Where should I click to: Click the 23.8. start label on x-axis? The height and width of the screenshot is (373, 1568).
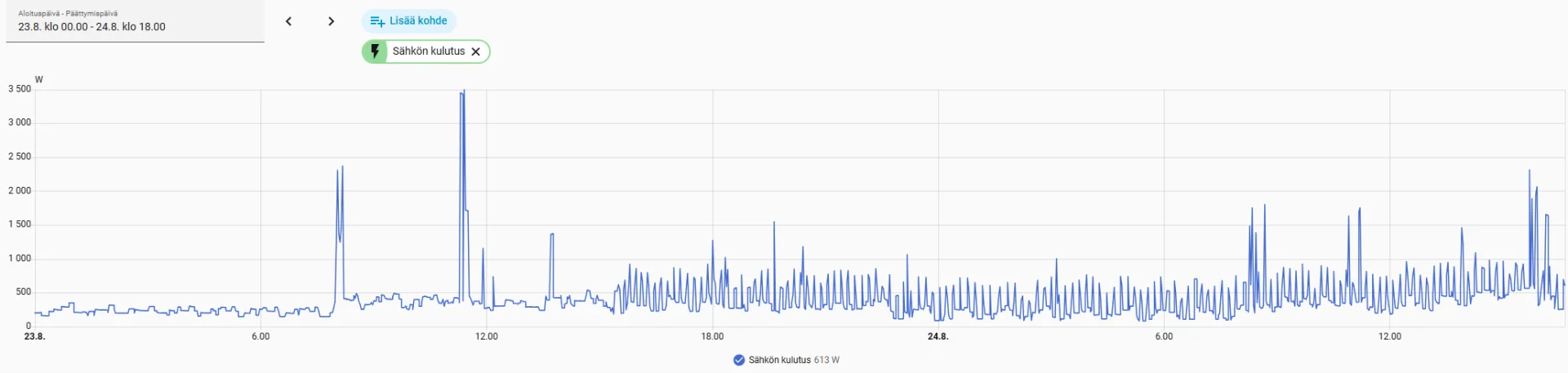coord(34,336)
